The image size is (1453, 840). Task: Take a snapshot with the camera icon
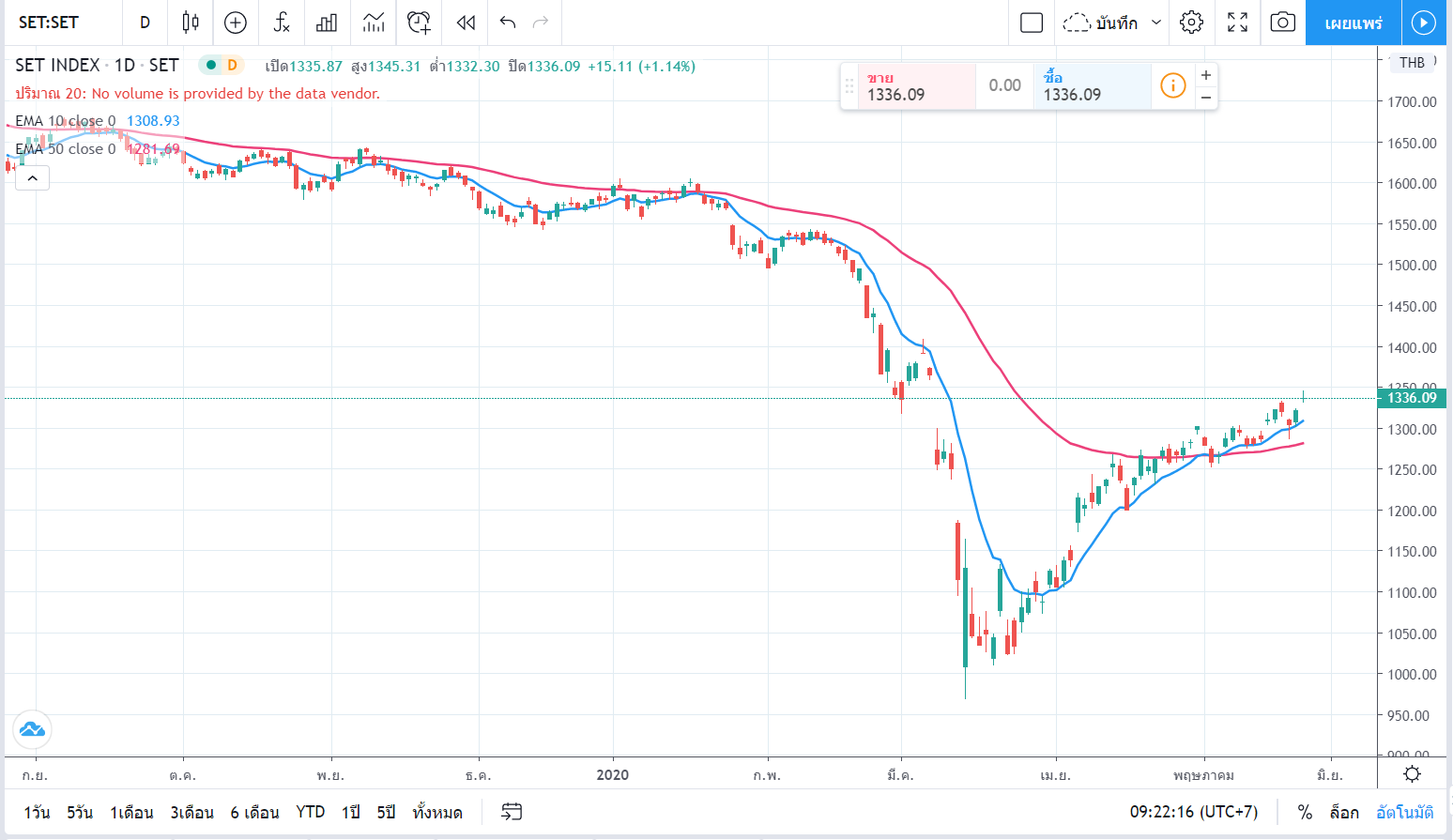[1283, 23]
